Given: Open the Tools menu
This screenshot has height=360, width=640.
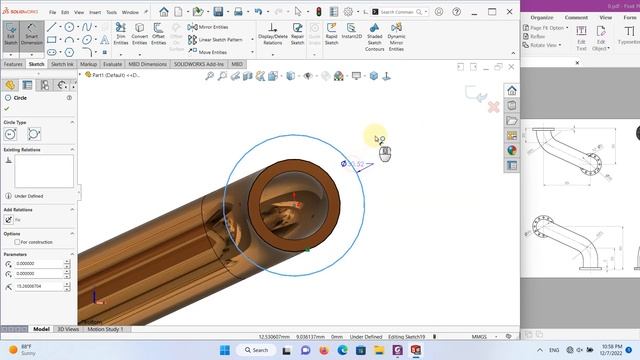Looking at the screenshot, I should [111, 12].
